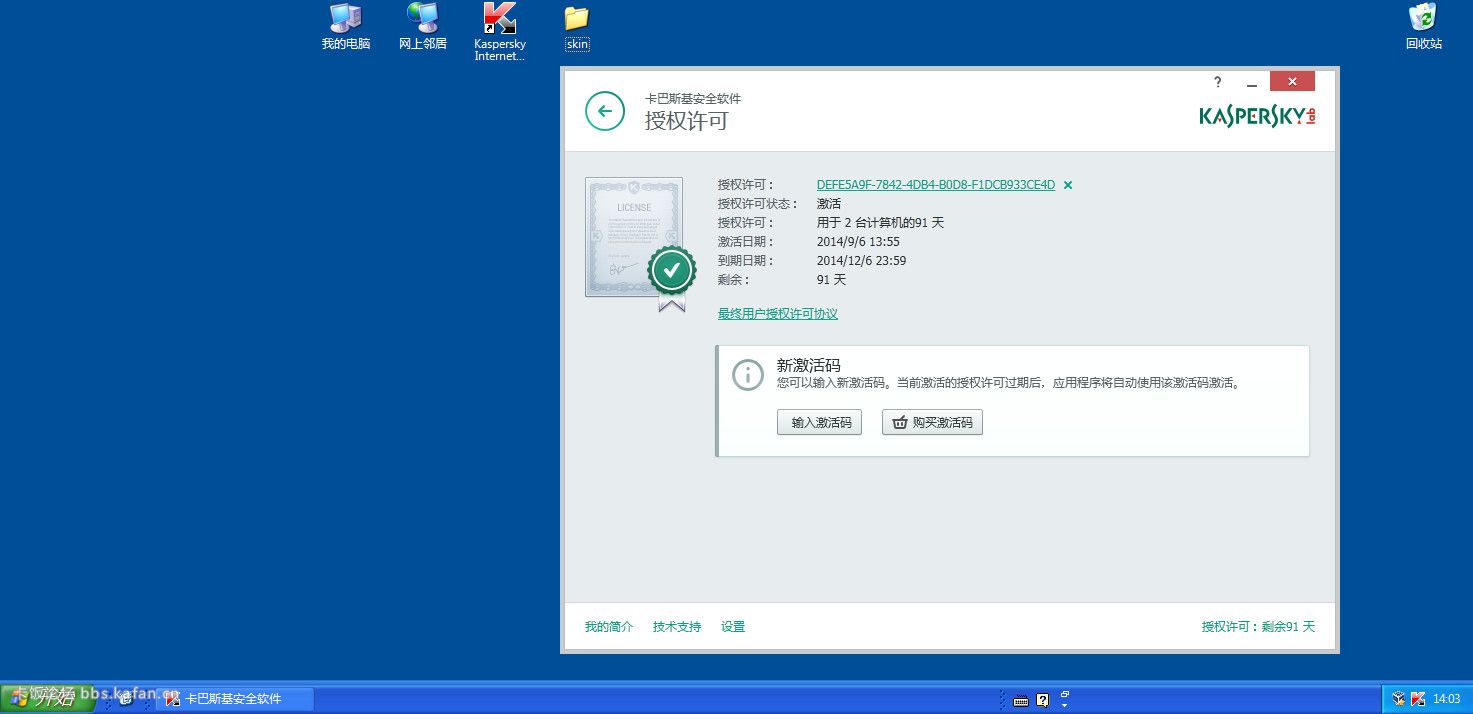Go back using the circular arrow button

605,111
